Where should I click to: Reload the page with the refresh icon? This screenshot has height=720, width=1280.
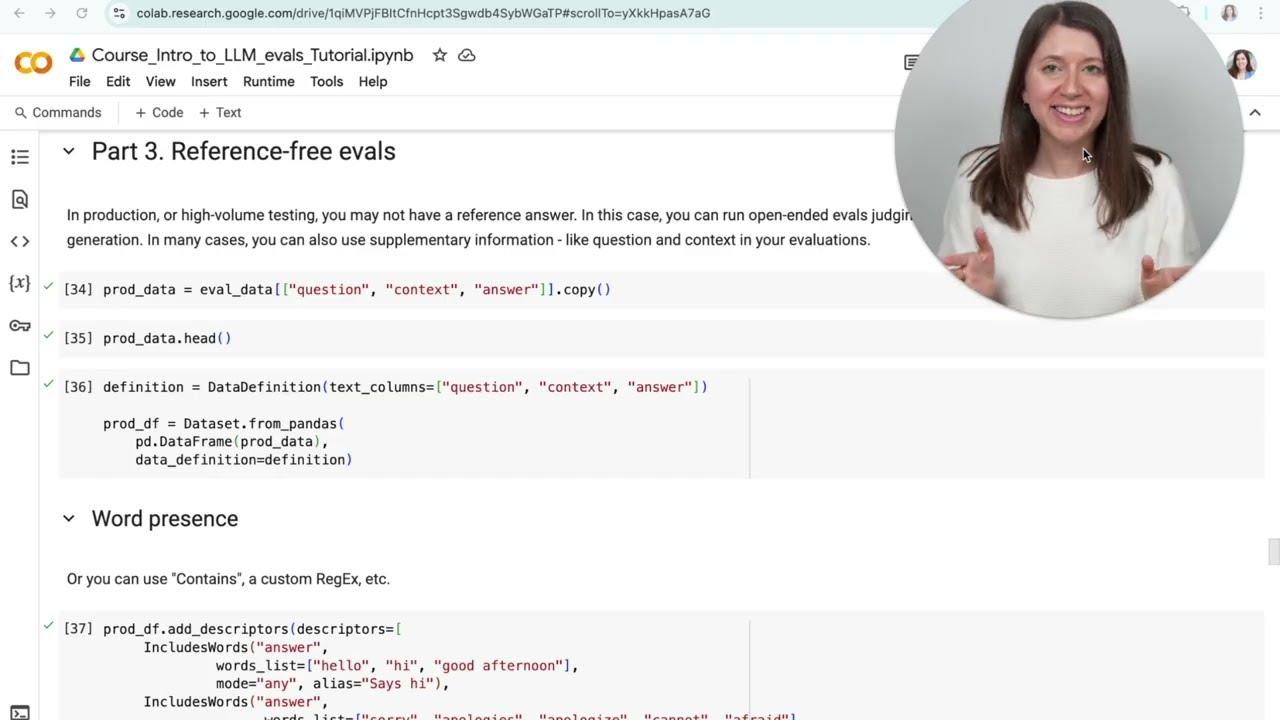[82, 13]
